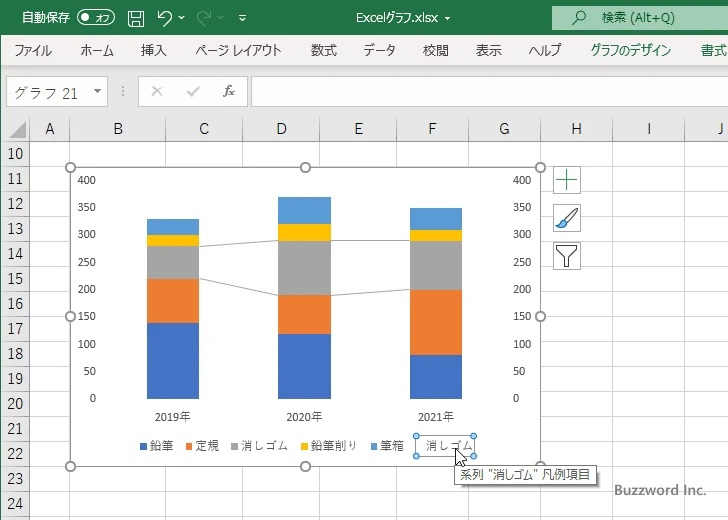Click the 2019年 category axis label

pyautogui.click(x=173, y=416)
